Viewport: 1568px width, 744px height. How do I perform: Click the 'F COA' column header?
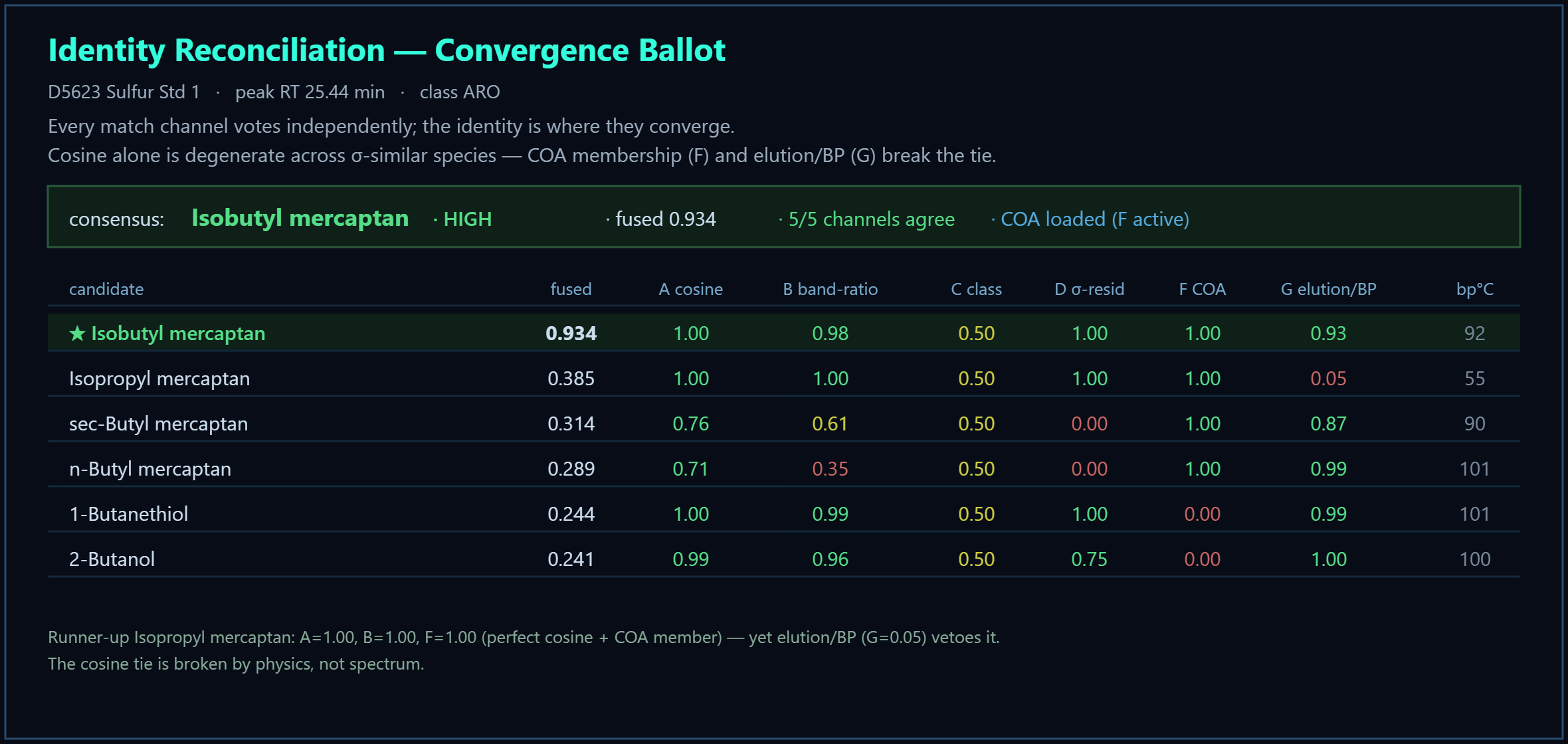tap(1203, 289)
